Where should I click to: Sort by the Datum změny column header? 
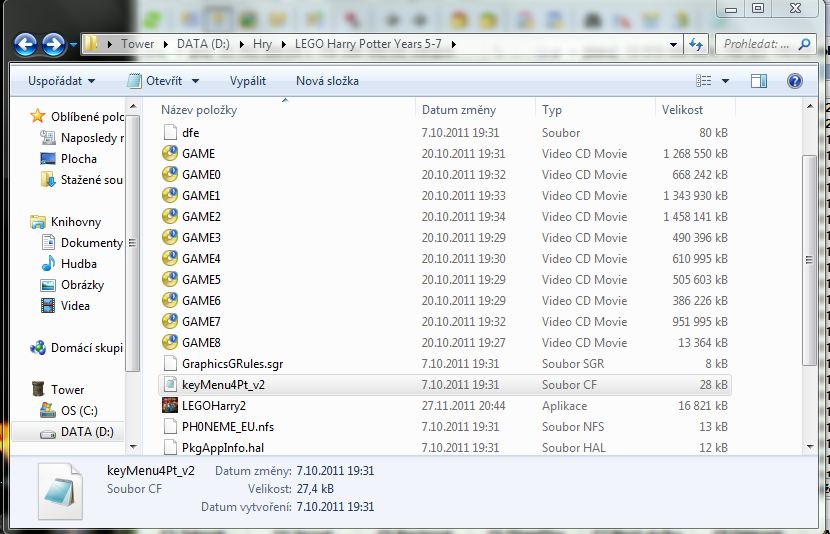459,110
